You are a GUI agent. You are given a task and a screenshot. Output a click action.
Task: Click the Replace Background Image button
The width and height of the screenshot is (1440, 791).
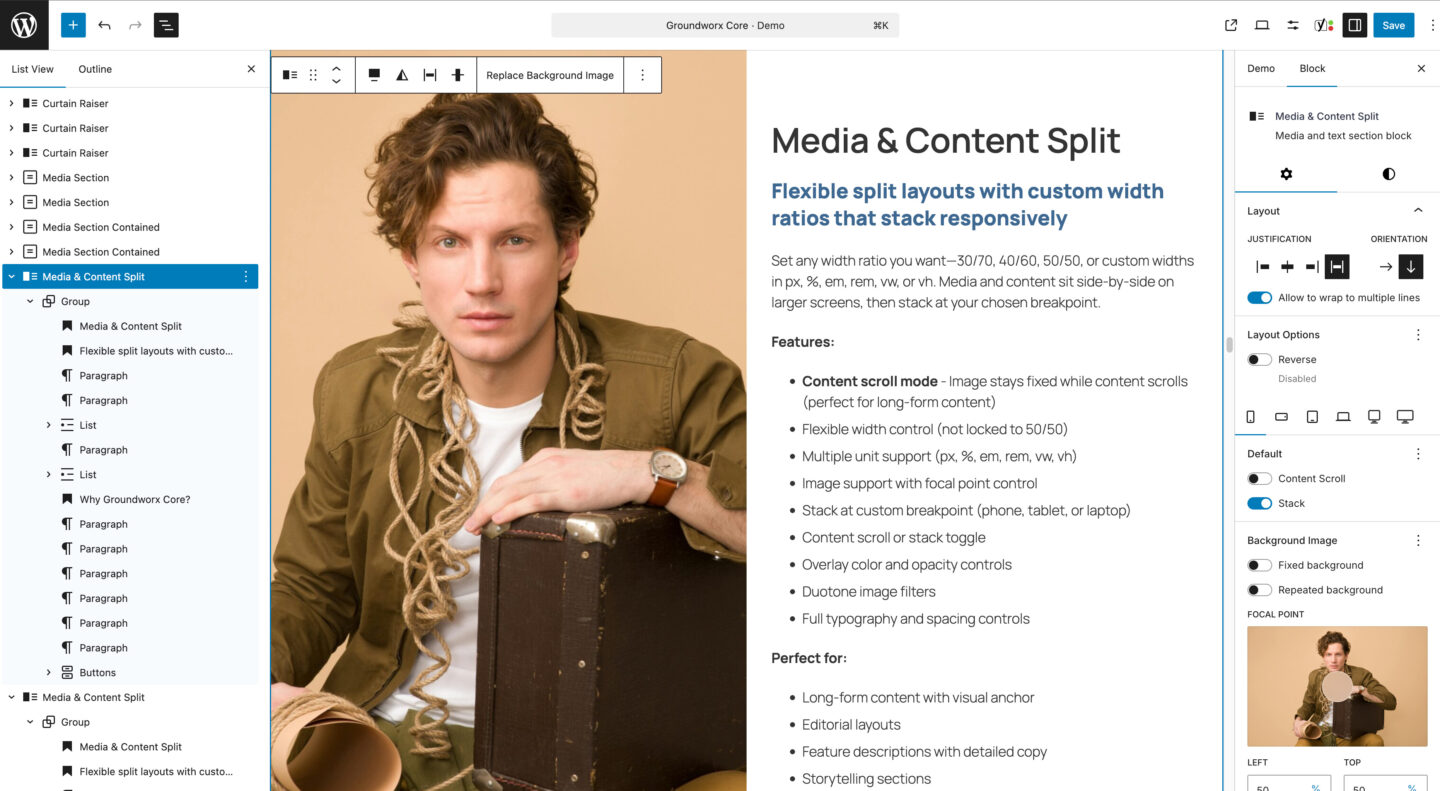click(x=549, y=74)
